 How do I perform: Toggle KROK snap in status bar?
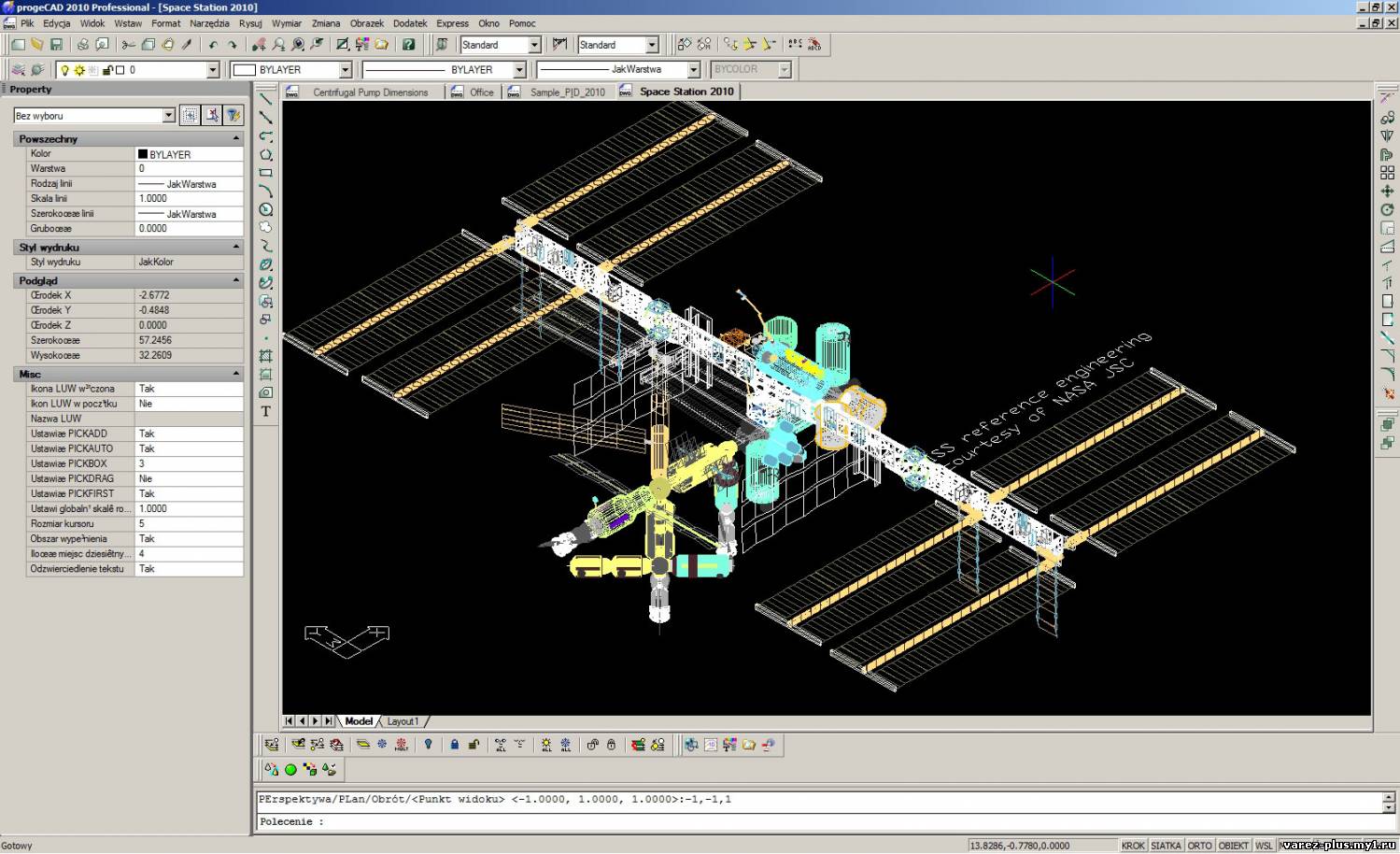(1133, 846)
